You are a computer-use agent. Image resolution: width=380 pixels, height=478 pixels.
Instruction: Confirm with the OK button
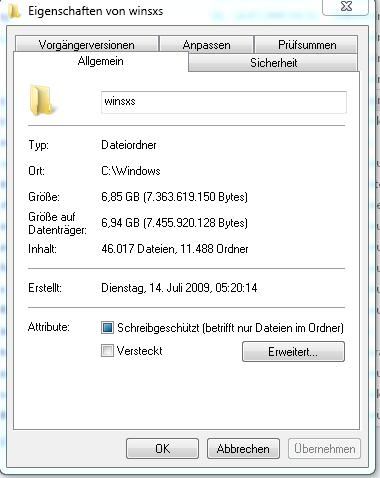click(x=162, y=449)
